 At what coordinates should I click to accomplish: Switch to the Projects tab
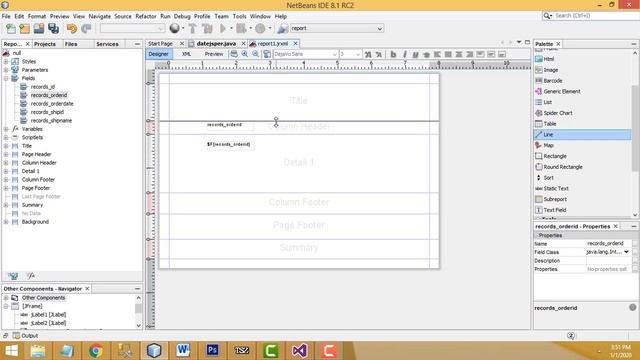coord(45,44)
